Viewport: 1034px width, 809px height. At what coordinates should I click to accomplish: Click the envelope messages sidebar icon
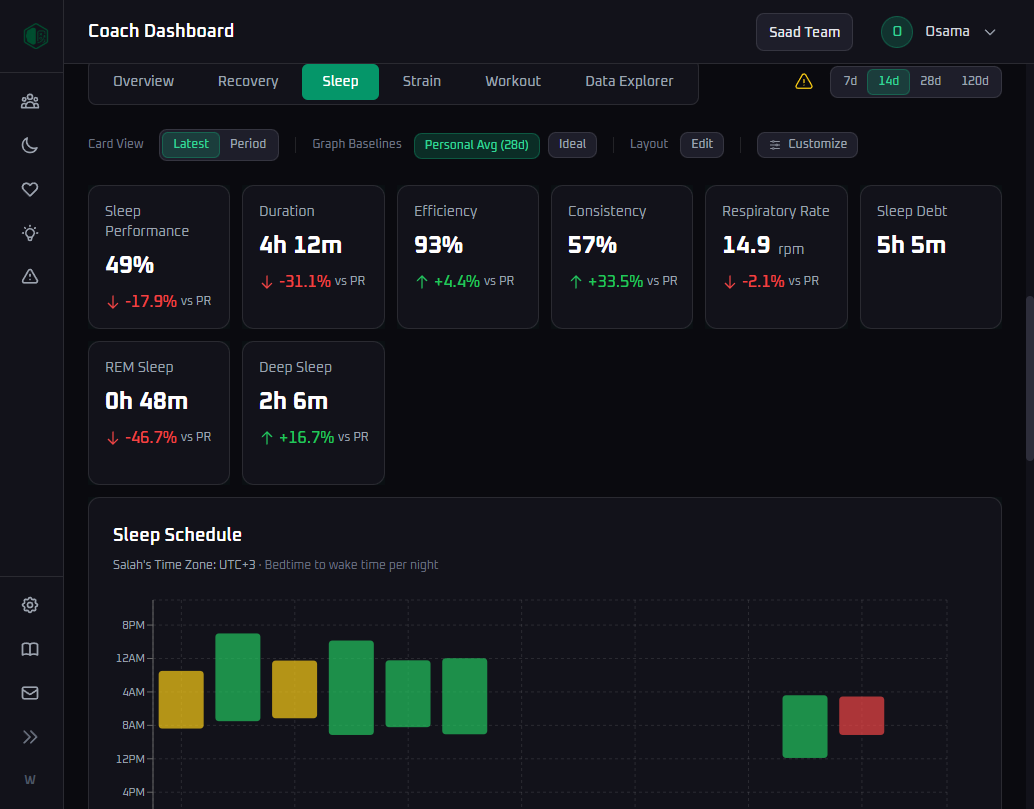(x=30, y=693)
